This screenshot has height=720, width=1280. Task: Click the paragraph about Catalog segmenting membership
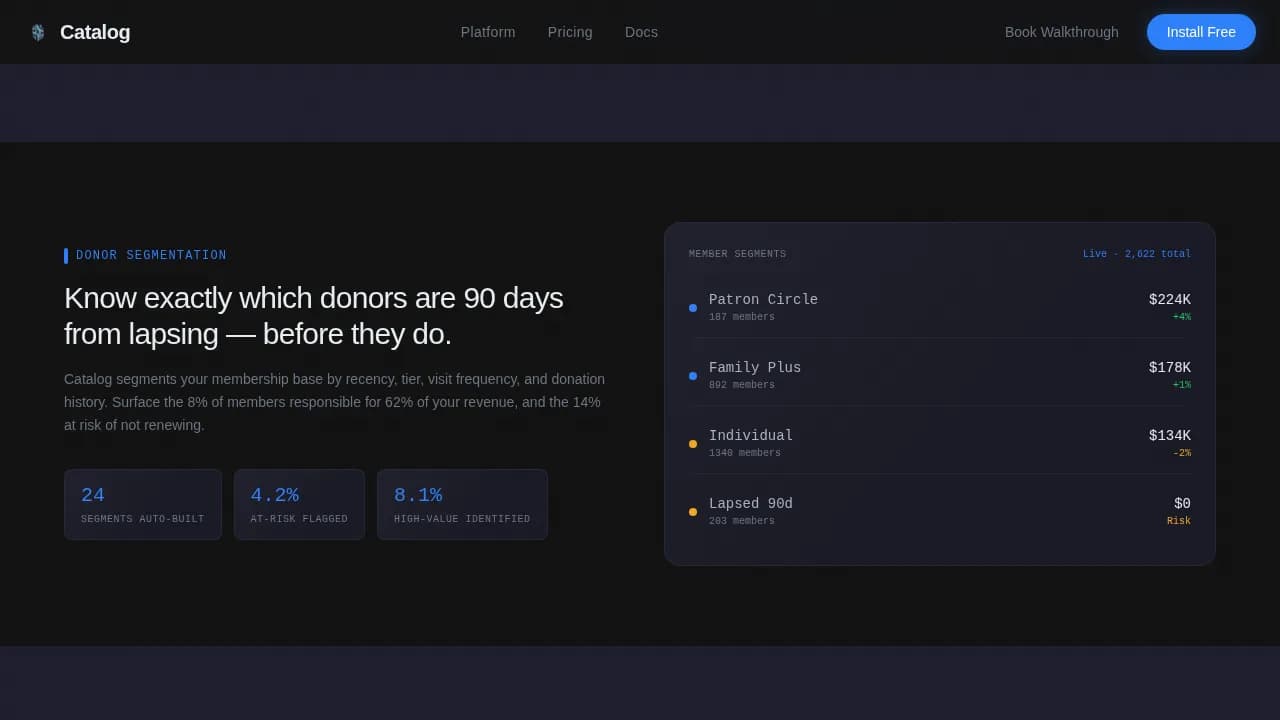pyautogui.click(x=335, y=402)
